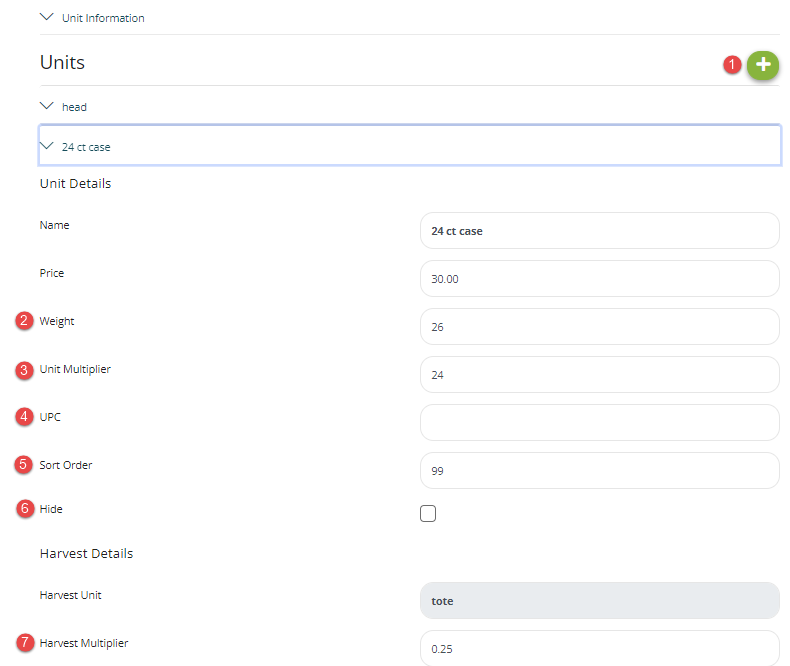
Task: Click the Price field showing 30.00
Action: (x=599, y=279)
